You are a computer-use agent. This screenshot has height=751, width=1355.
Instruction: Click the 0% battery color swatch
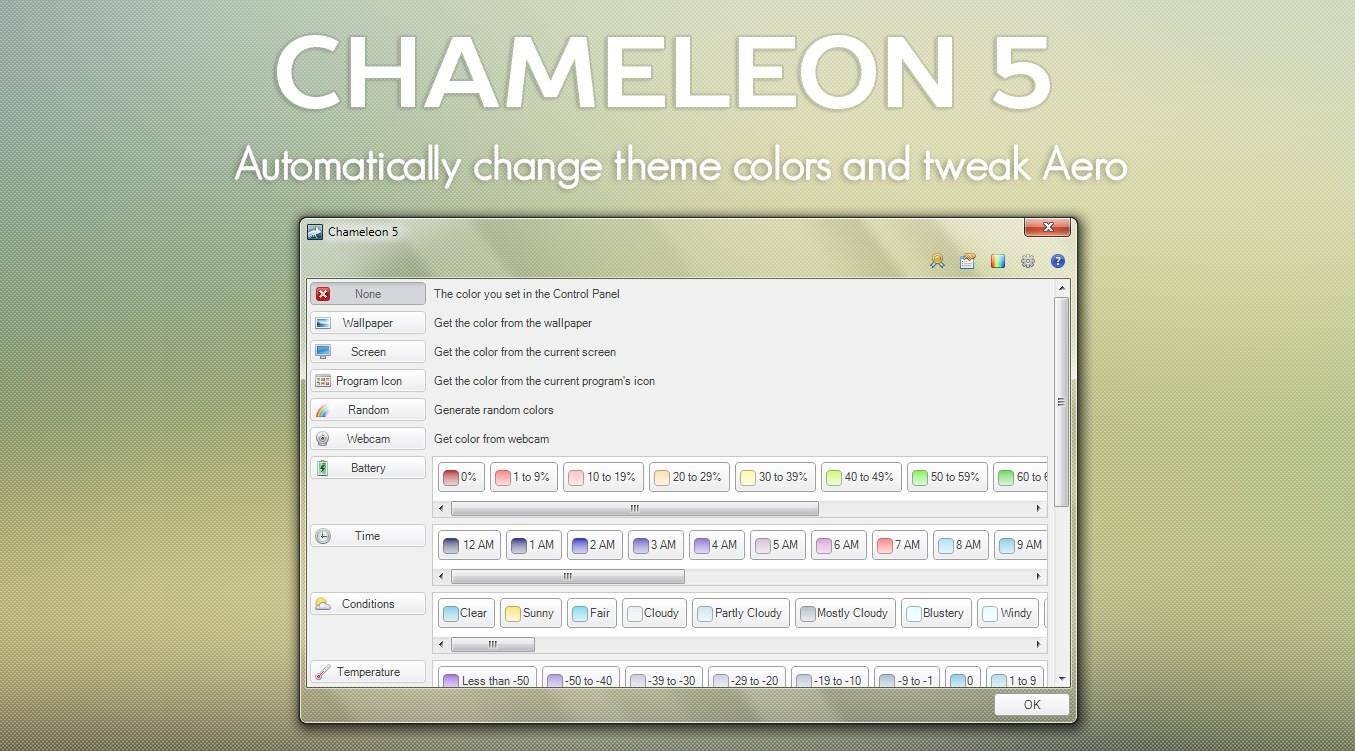tap(461, 477)
